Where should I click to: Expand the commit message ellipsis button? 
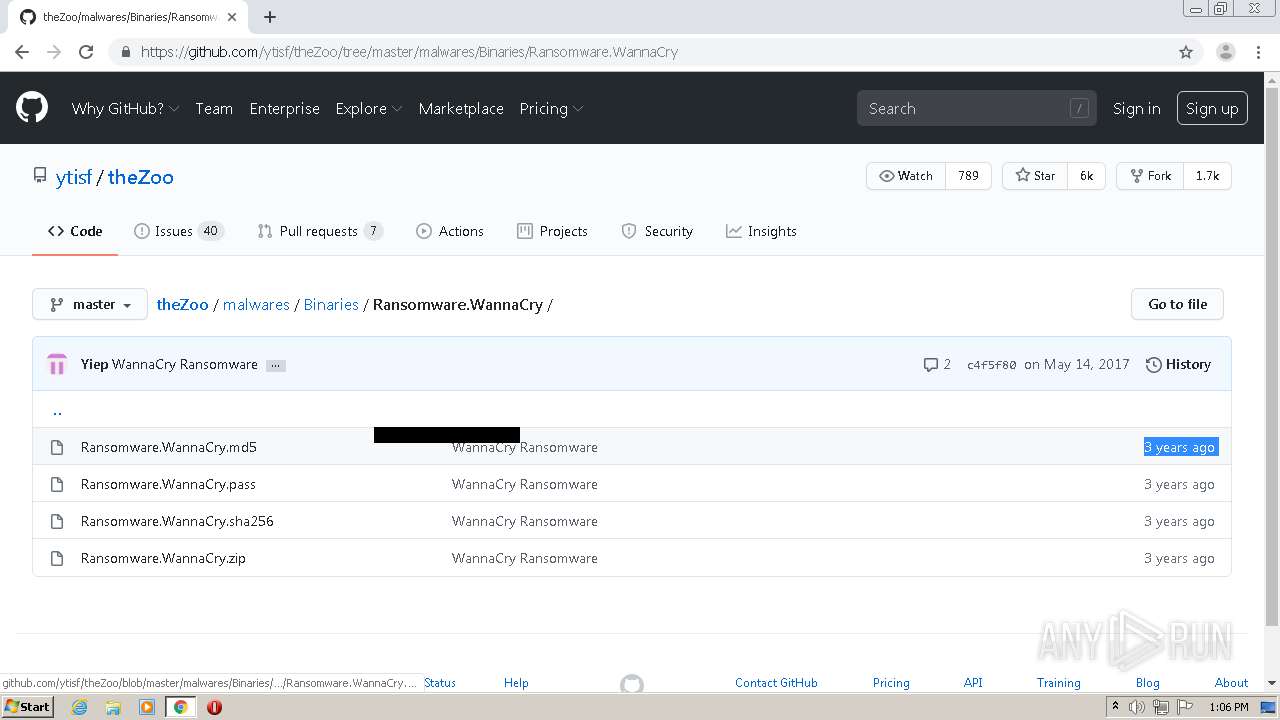(276, 365)
